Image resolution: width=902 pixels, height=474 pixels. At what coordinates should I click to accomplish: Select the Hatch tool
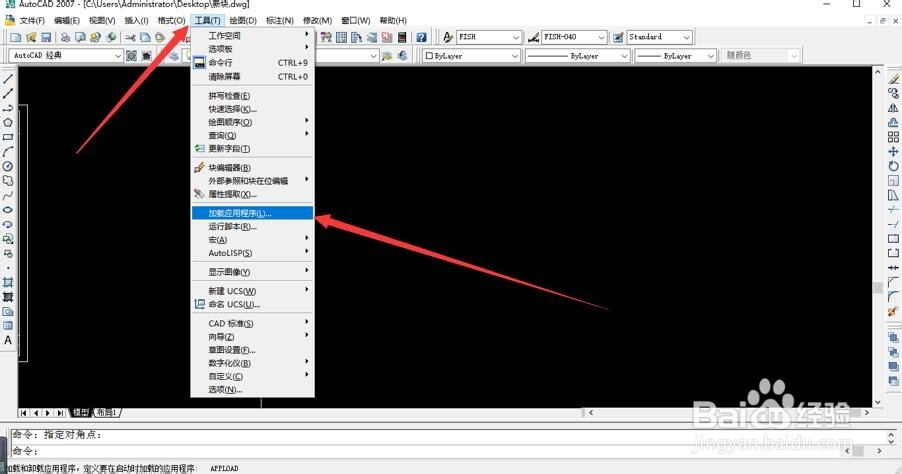(8, 282)
